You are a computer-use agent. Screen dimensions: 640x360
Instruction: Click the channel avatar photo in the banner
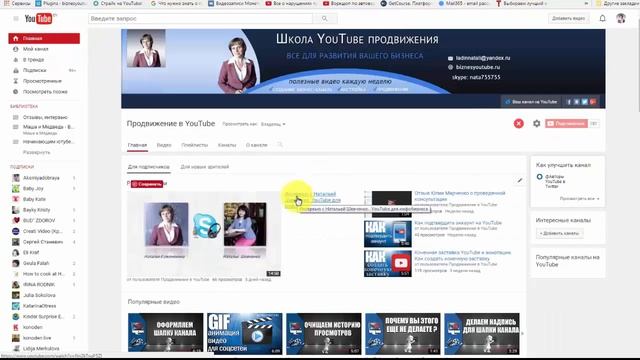click(146, 48)
